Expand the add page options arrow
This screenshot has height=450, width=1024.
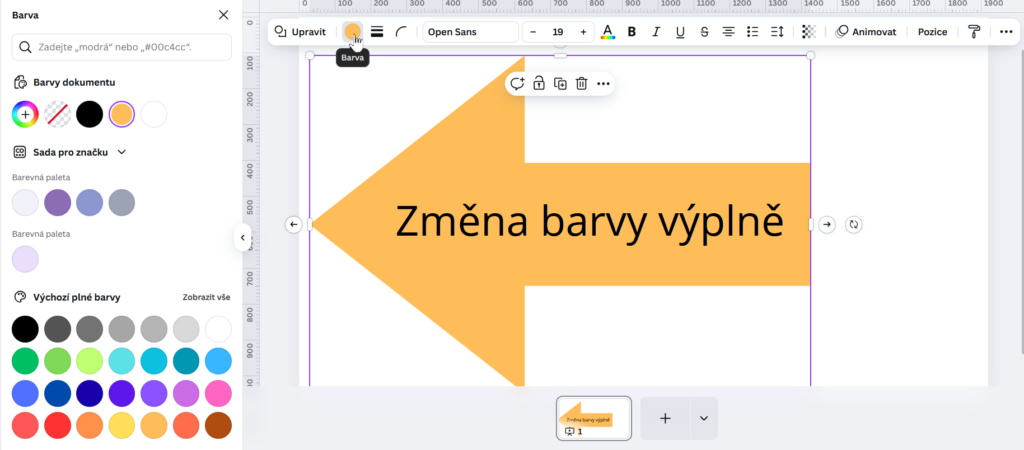tap(703, 418)
